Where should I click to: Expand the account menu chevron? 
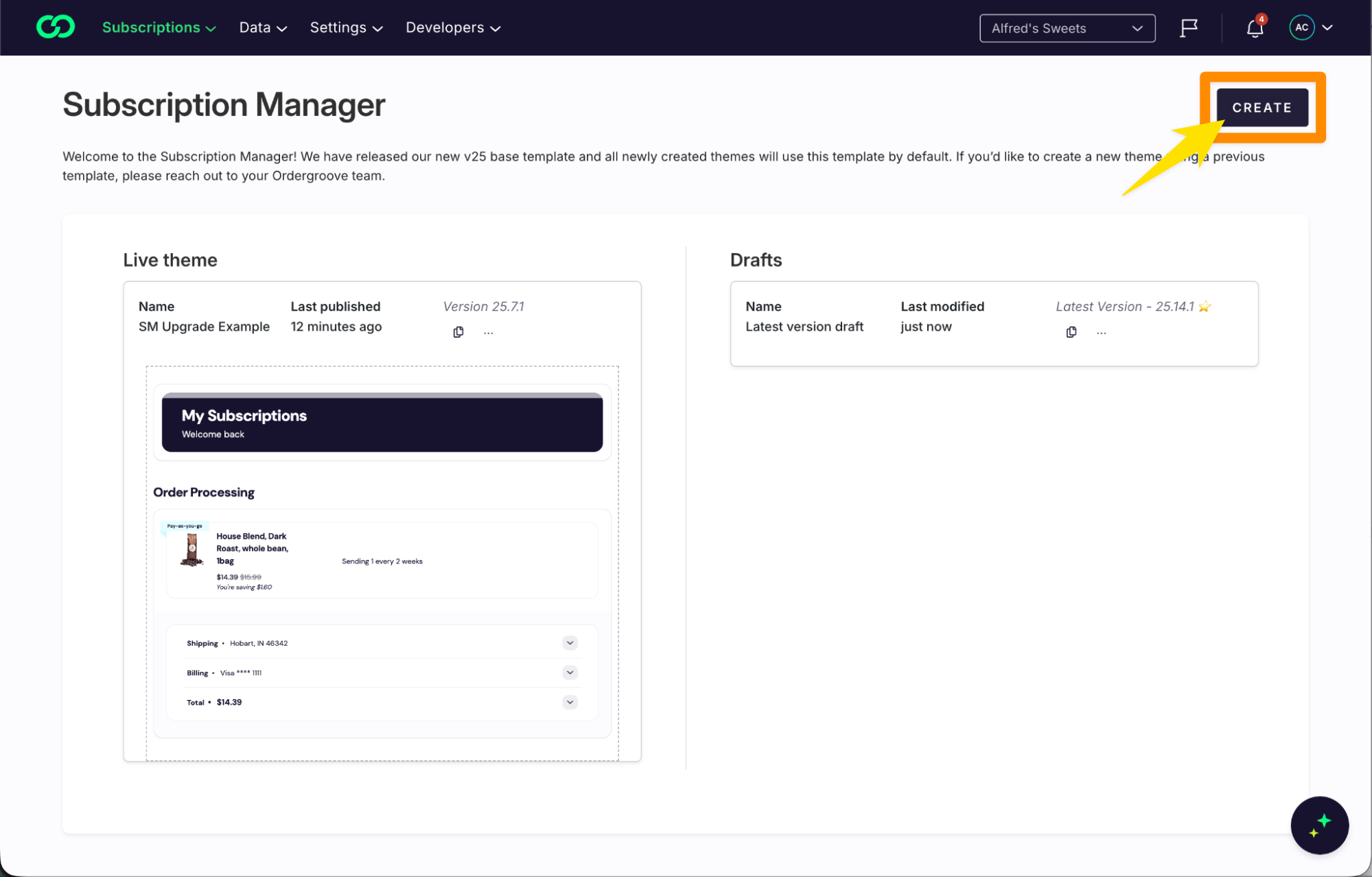1327,27
